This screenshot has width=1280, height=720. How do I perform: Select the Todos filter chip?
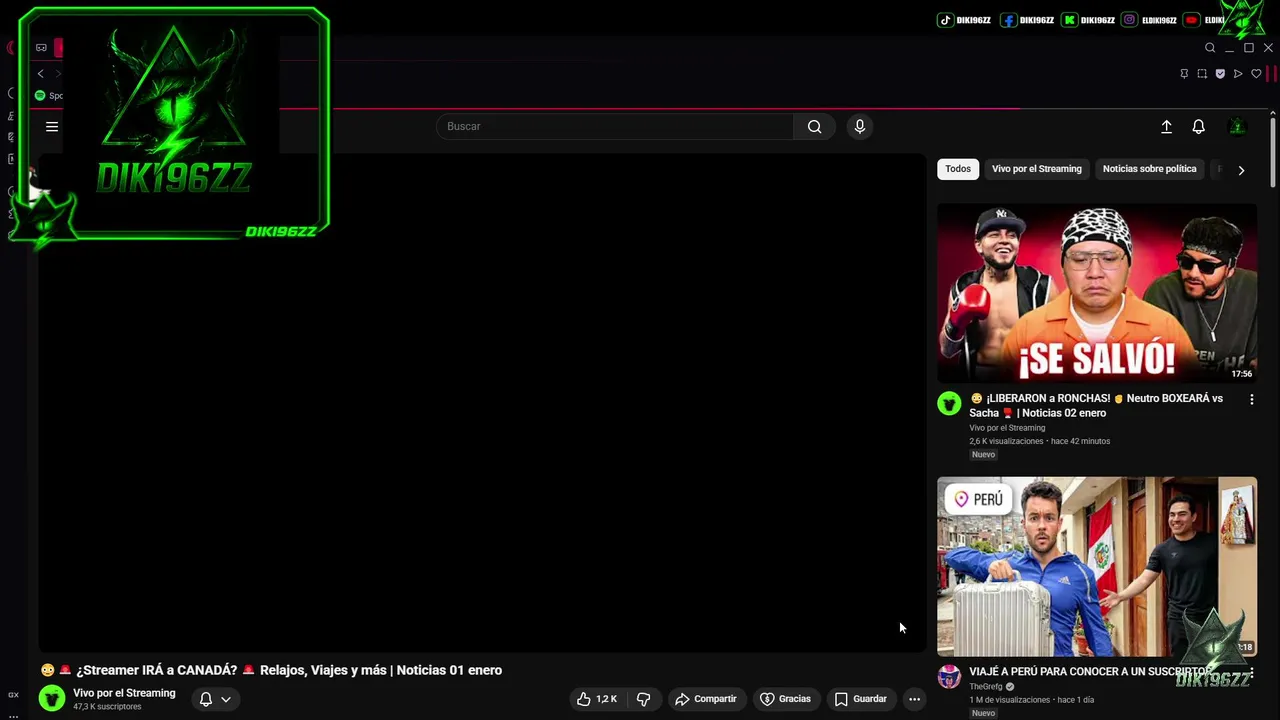tap(958, 169)
